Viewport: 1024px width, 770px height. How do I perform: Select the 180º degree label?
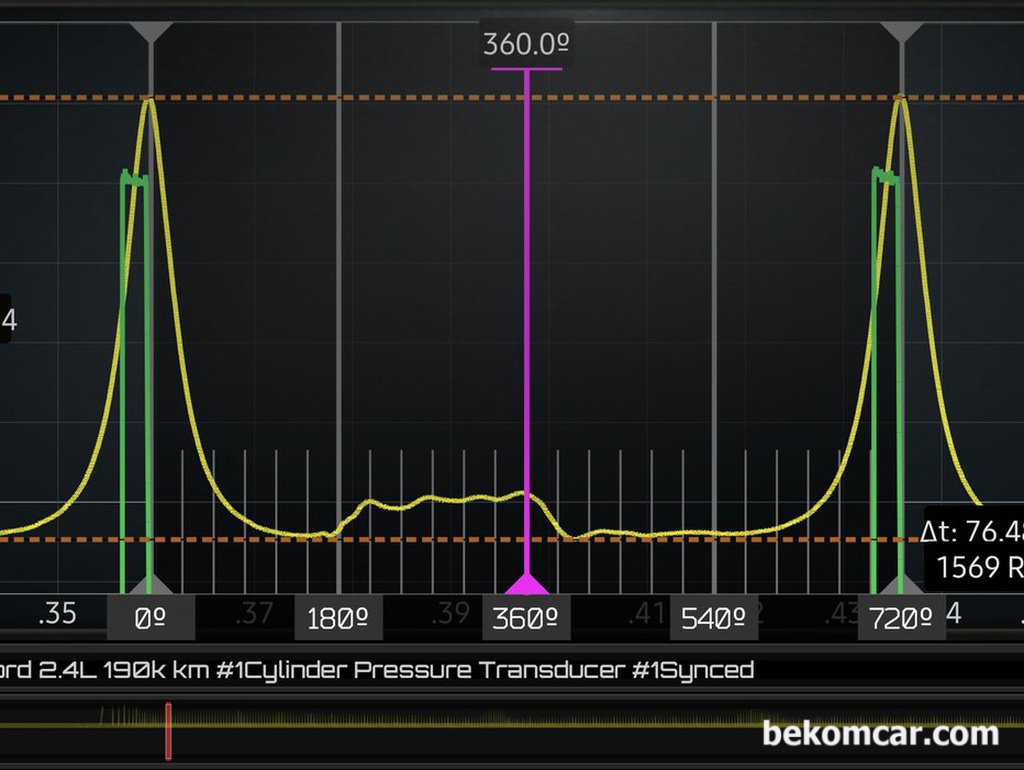[x=338, y=618]
